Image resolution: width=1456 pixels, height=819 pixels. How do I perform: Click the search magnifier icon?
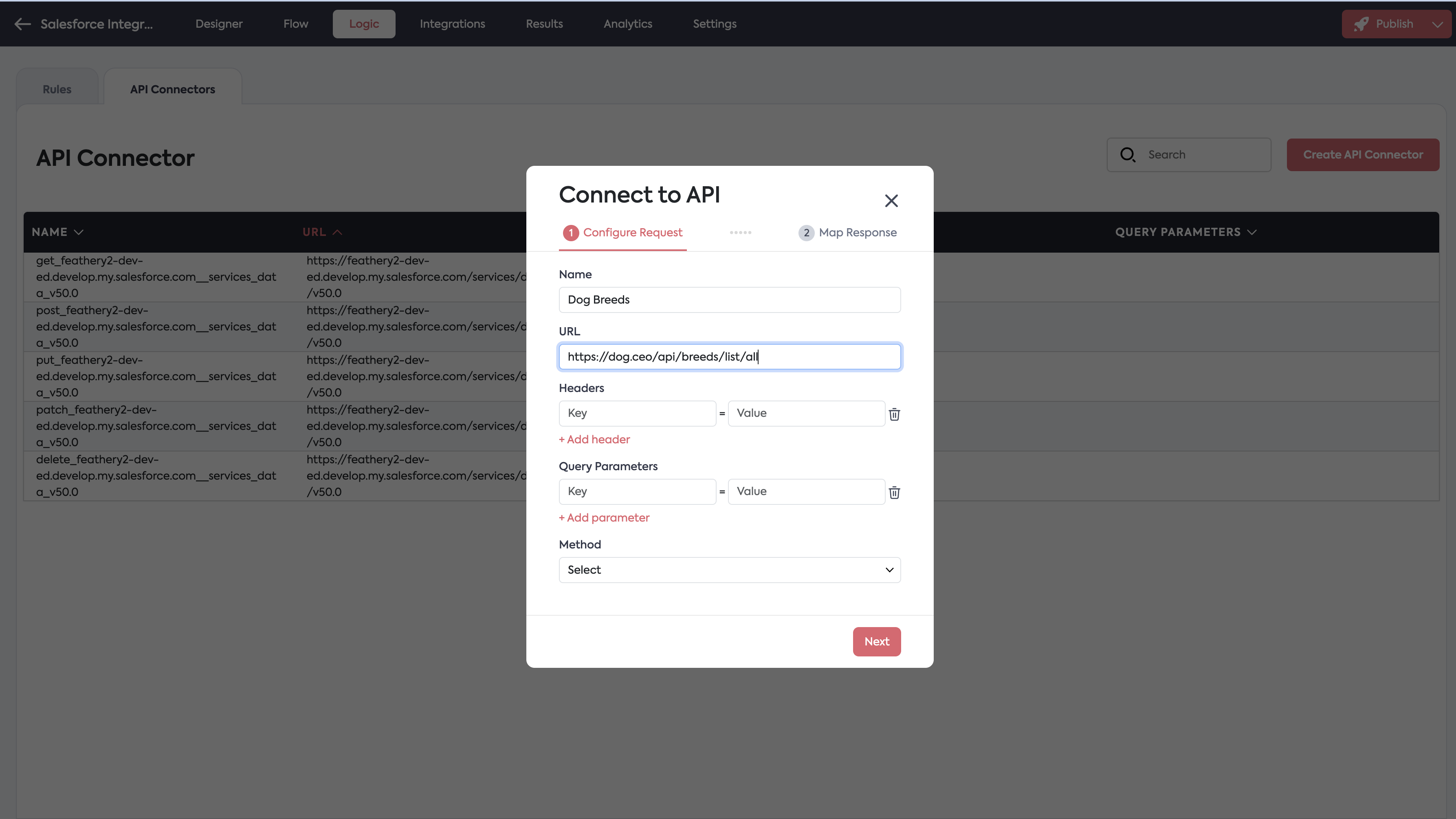1128,155
